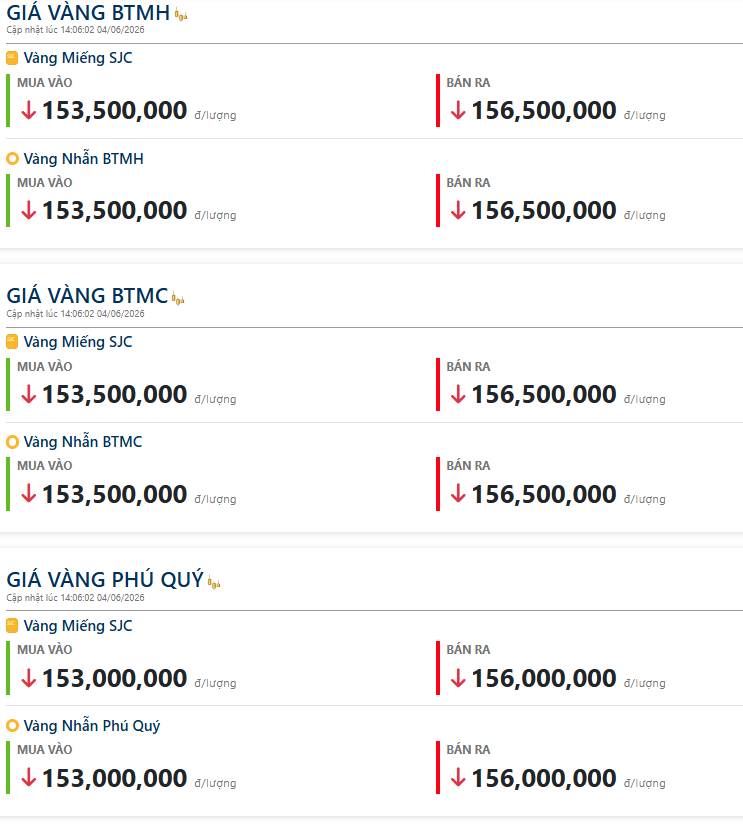Viewport: 743px width, 827px height.
Task: Click the SJC gold bar icon under BTMH
Action: click(12, 58)
